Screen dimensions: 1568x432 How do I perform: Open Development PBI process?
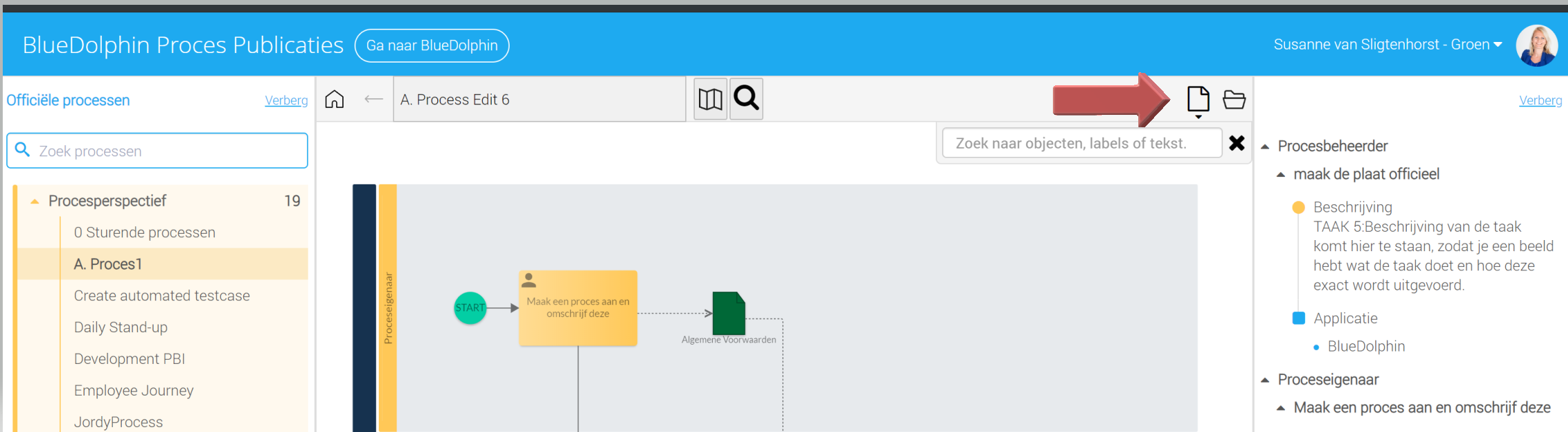pyautogui.click(x=129, y=359)
